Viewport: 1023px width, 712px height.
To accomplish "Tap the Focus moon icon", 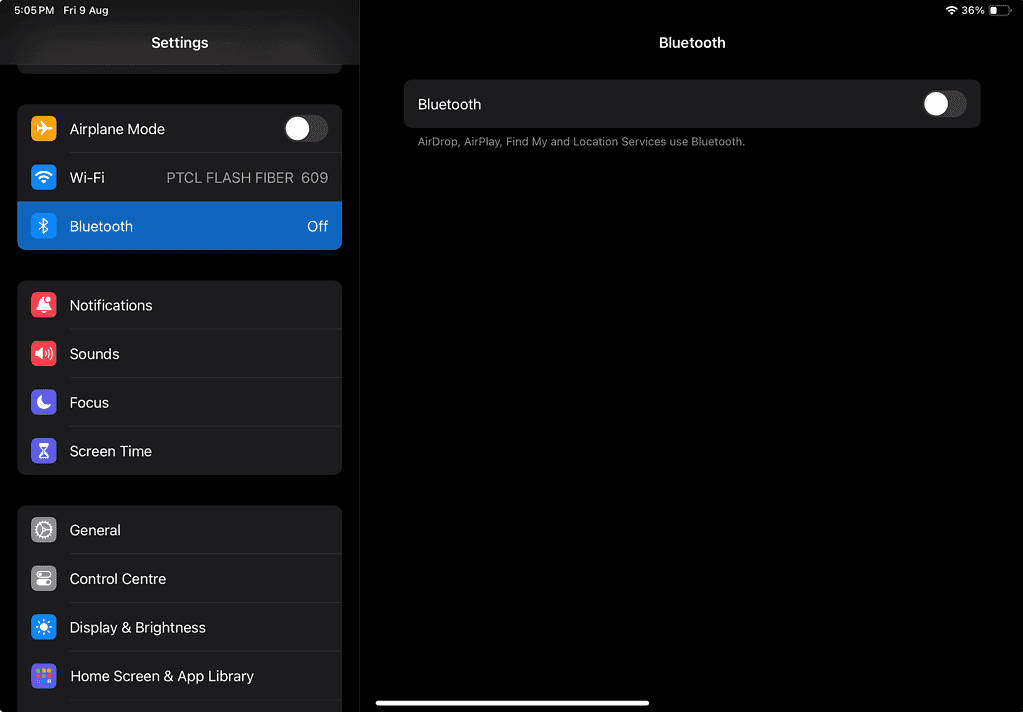I will [x=44, y=402].
